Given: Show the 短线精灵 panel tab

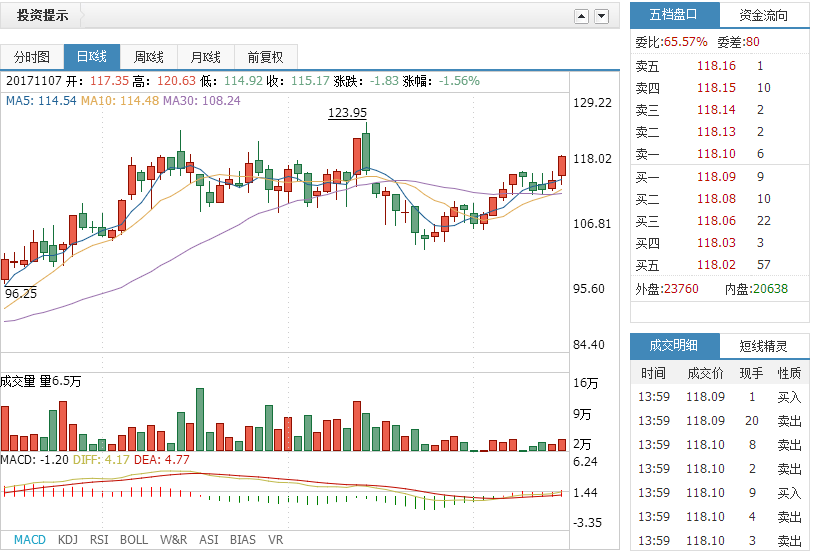Looking at the screenshot, I should 764,346.
